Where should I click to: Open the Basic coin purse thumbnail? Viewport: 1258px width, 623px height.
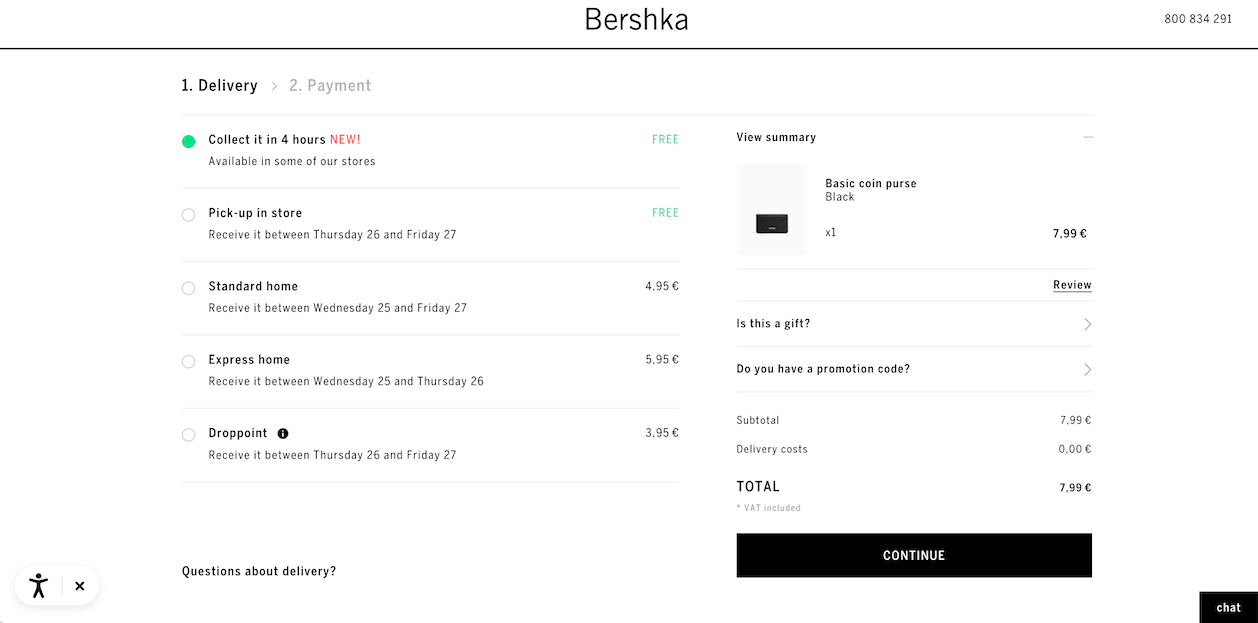point(772,210)
